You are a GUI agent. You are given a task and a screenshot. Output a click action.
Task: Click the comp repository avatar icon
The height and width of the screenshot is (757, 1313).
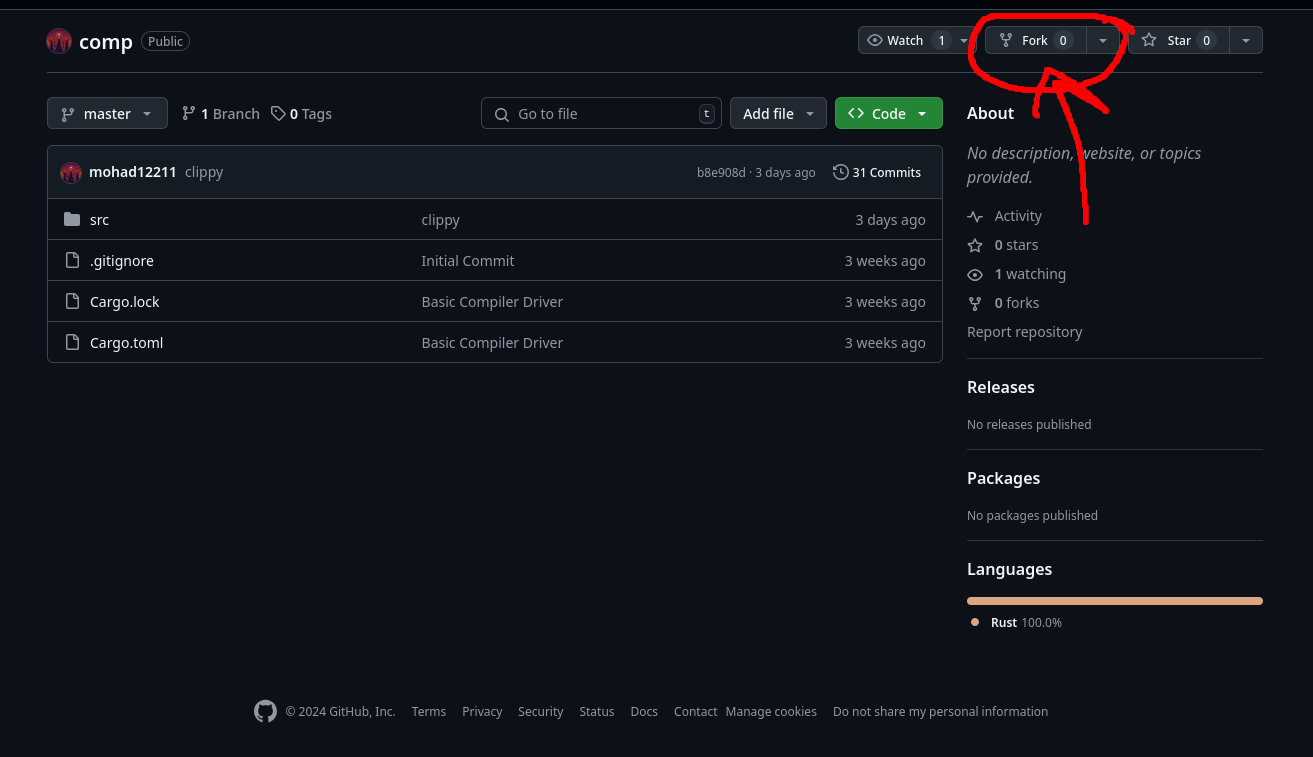coord(59,41)
